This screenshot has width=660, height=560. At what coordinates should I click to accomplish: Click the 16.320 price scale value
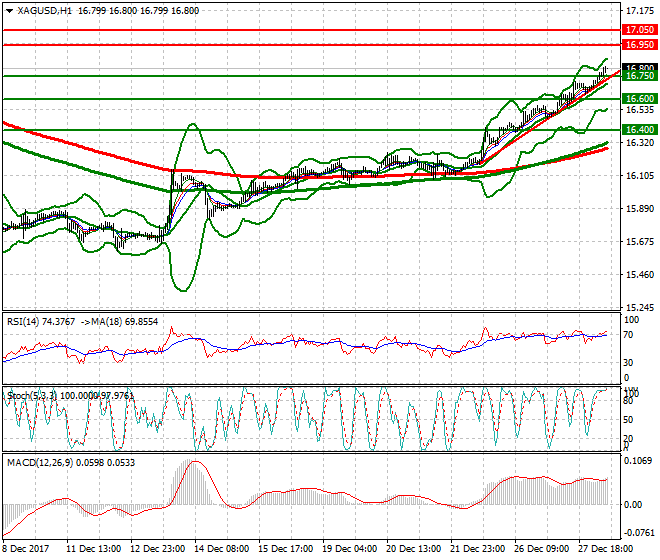coord(640,143)
